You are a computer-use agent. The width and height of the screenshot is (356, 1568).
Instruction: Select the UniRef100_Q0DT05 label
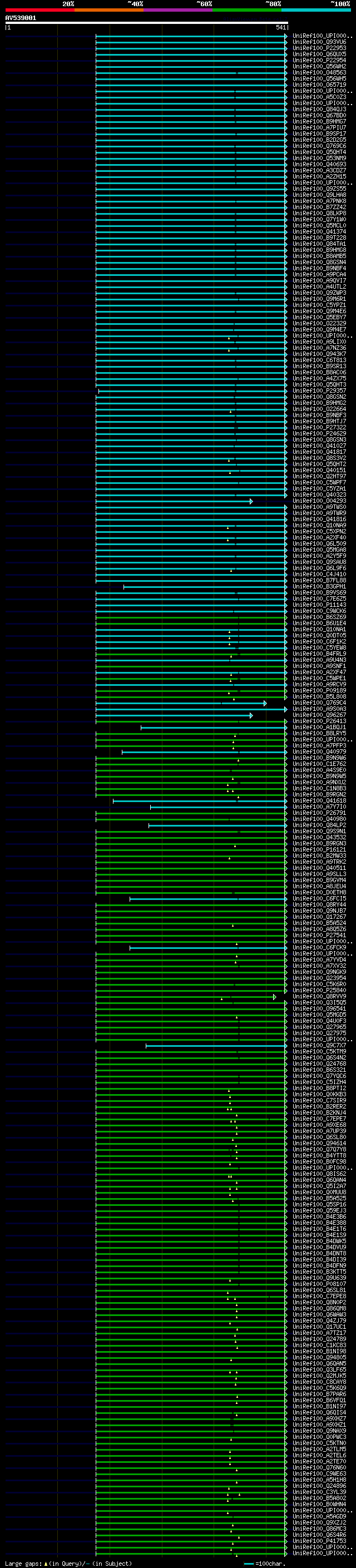319,636
